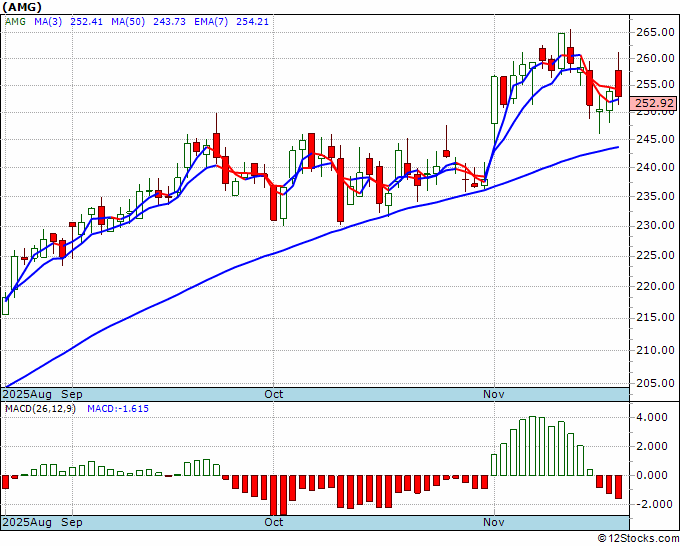Image resolution: width=680 pixels, height=546 pixels.
Task: Click the last red MACD histogram bar
Action: coord(618,487)
